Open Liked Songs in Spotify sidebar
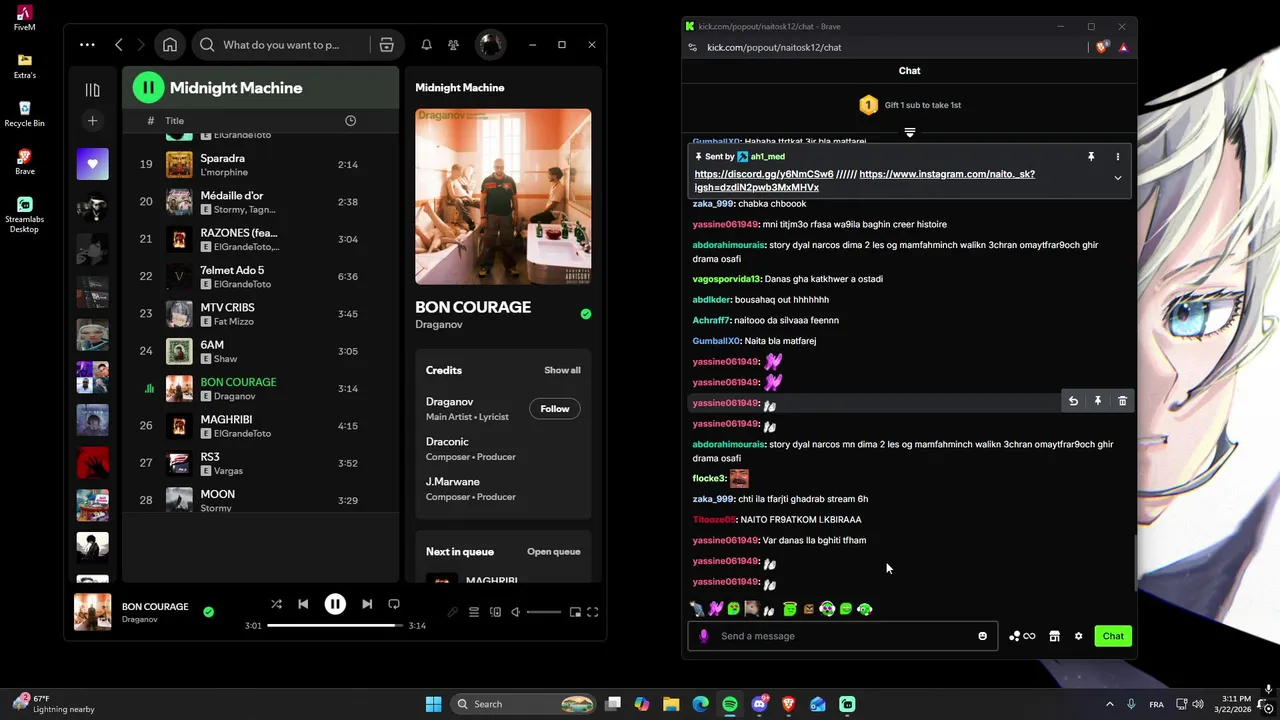This screenshot has width=1280, height=720. (93, 164)
